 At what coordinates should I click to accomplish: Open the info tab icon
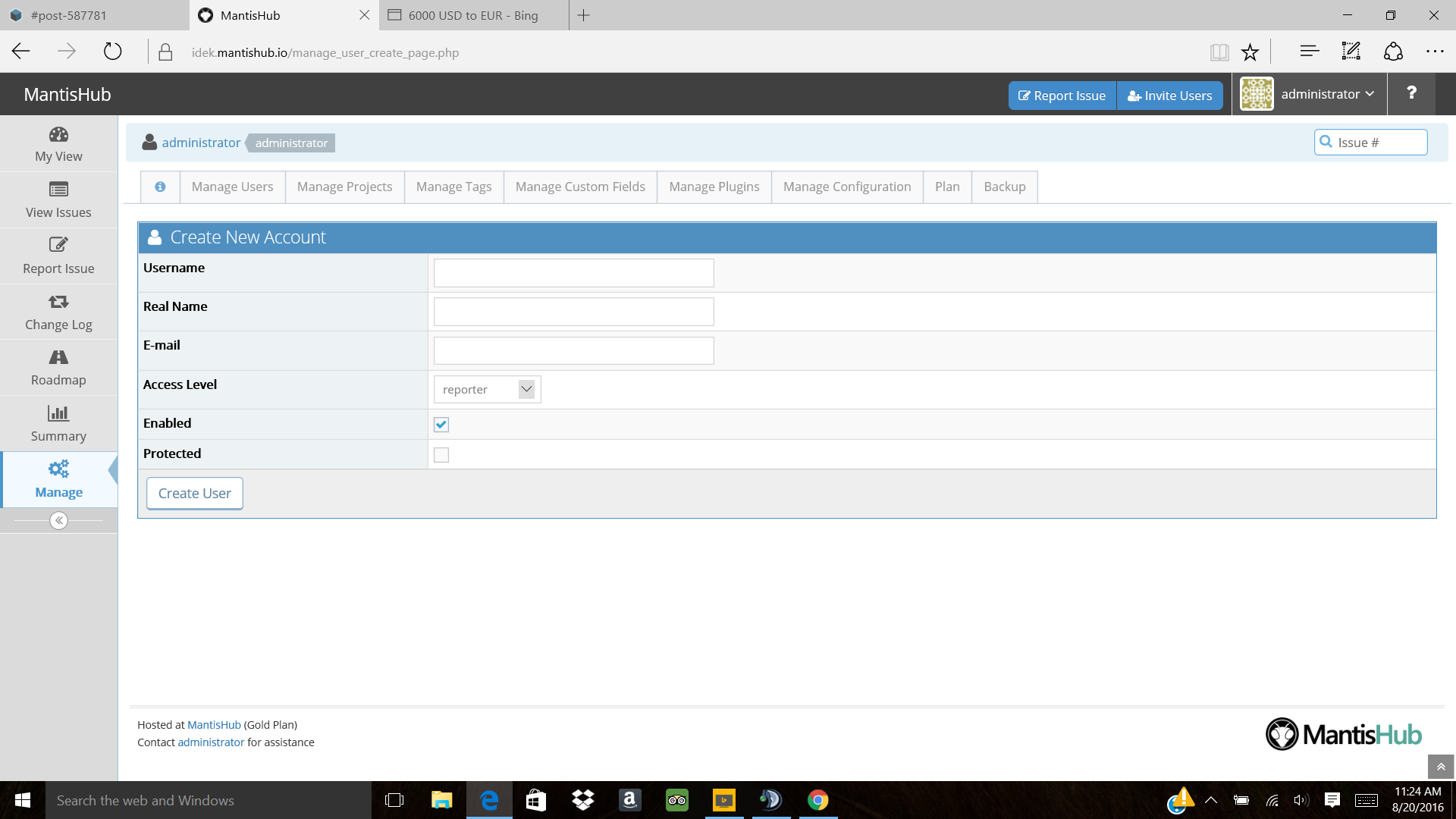tap(160, 187)
